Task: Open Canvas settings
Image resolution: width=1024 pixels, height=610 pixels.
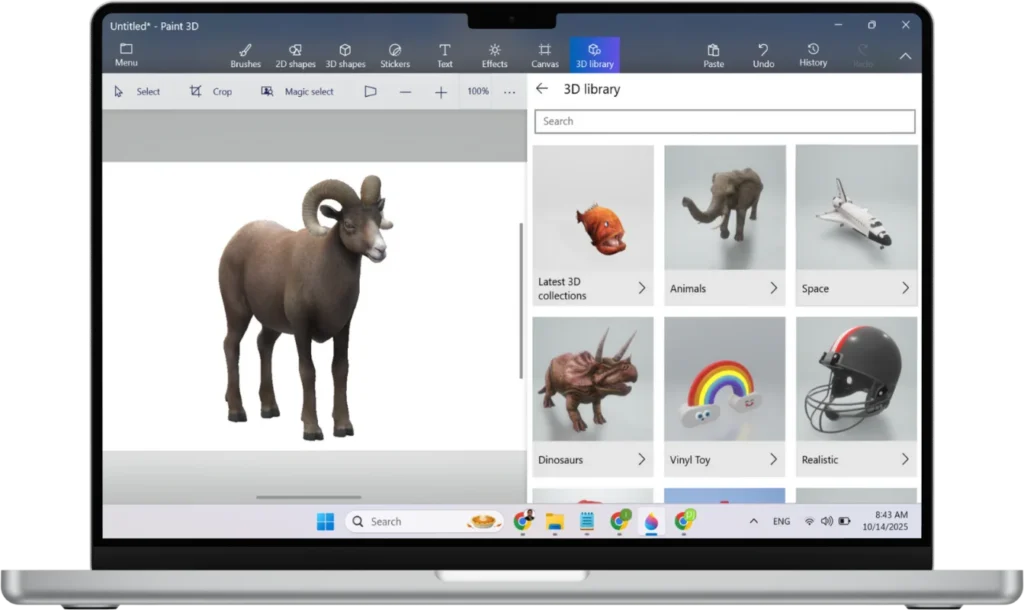Action: click(x=545, y=55)
